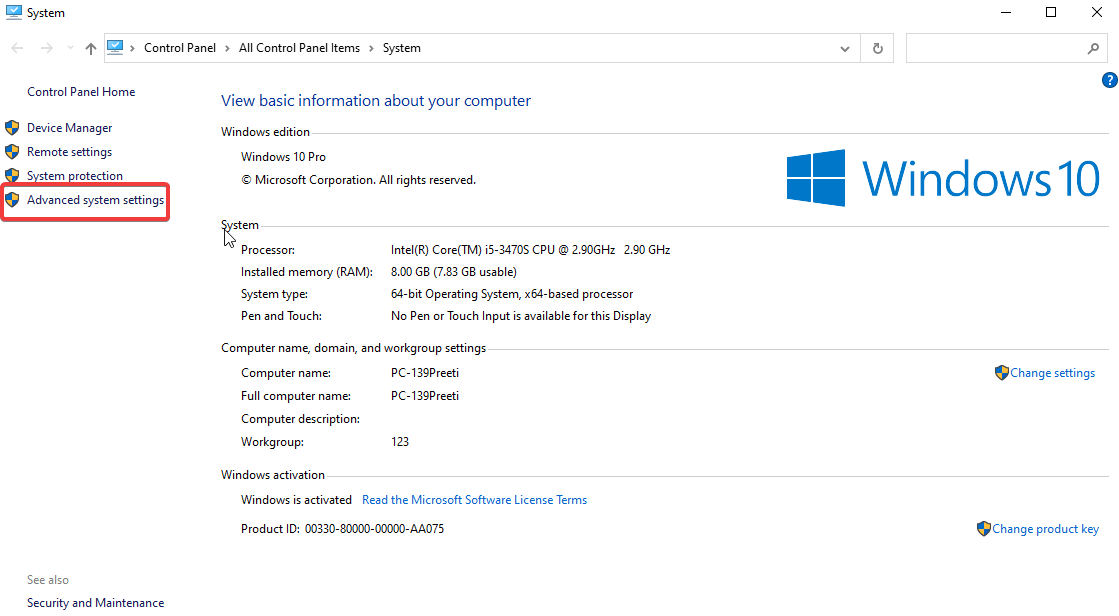Click the System window title icon
Image resolution: width=1119 pixels, height=616 pixels.
pyautogui.click(x=14, y=12)
